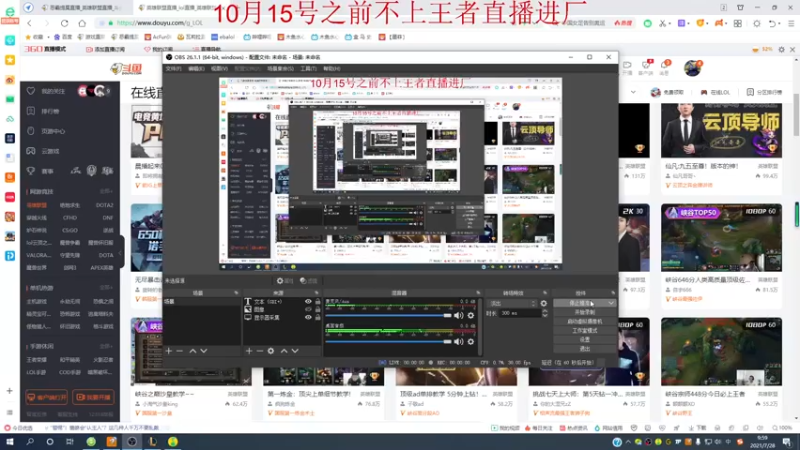The width and height of the screenshot is (800, 450).
Task: Move scene up in OBS scenes panel
Action: [x=192, y=351]
